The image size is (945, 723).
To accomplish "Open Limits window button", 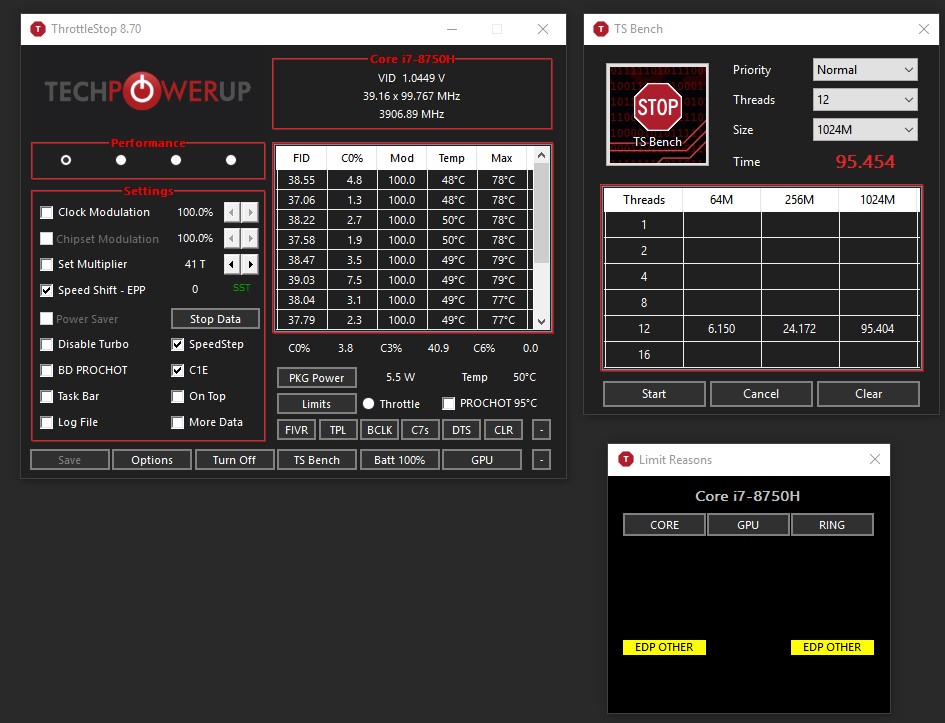I will (316, 404).
